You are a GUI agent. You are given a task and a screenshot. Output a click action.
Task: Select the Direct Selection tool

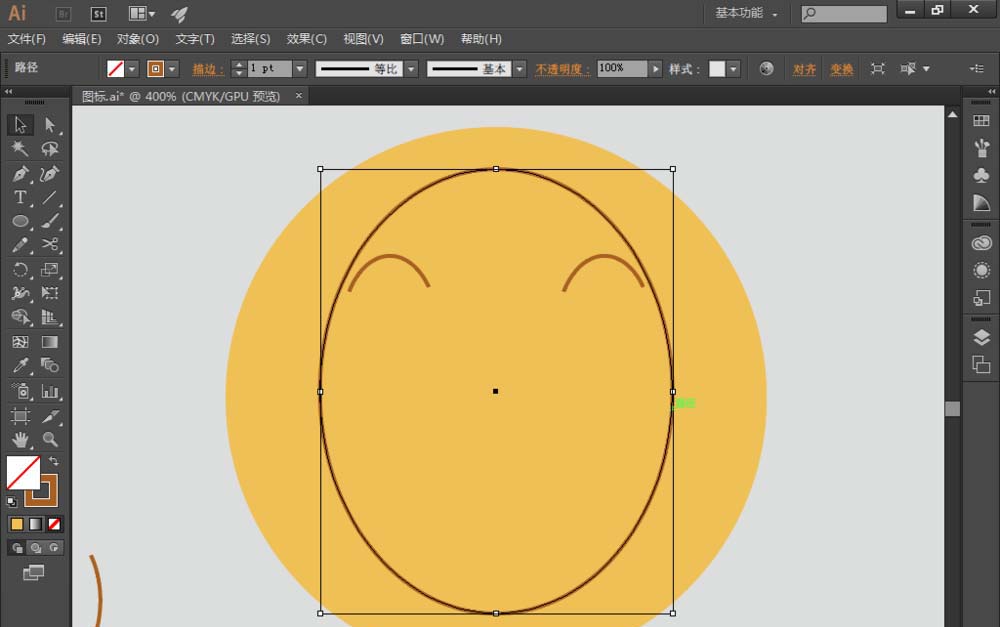click(x=50, y=124)
